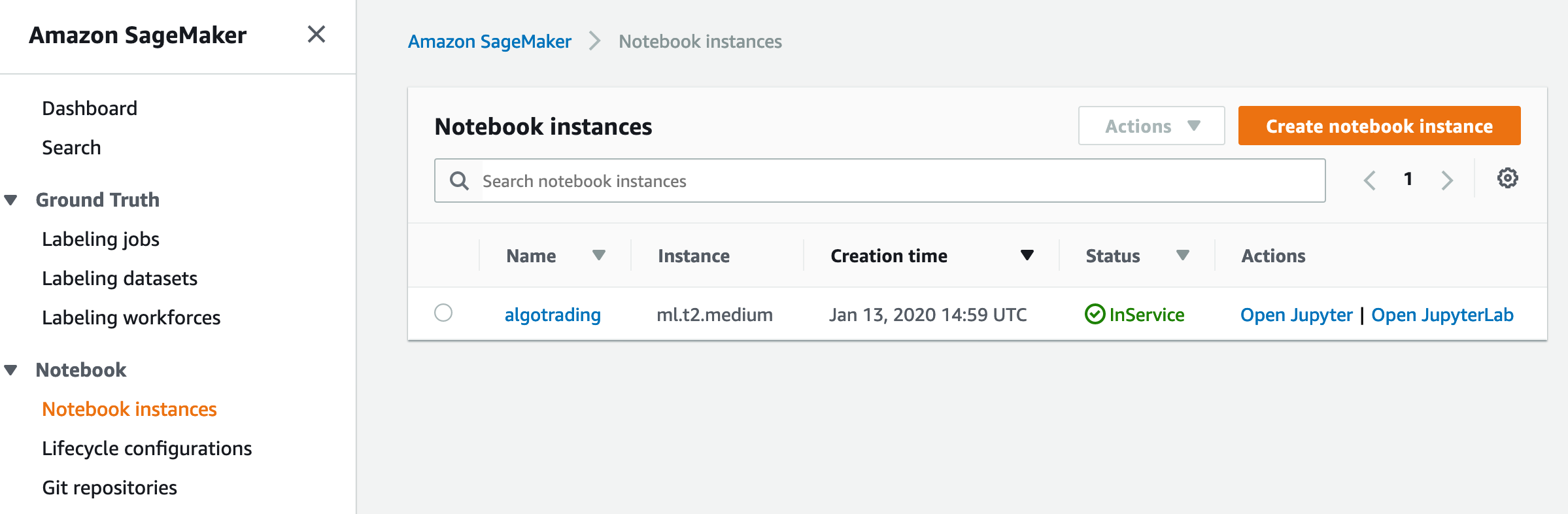1568x514 pixels.
Task: Go to Labeling jobs in sidebar
Action: coord(101,239)
